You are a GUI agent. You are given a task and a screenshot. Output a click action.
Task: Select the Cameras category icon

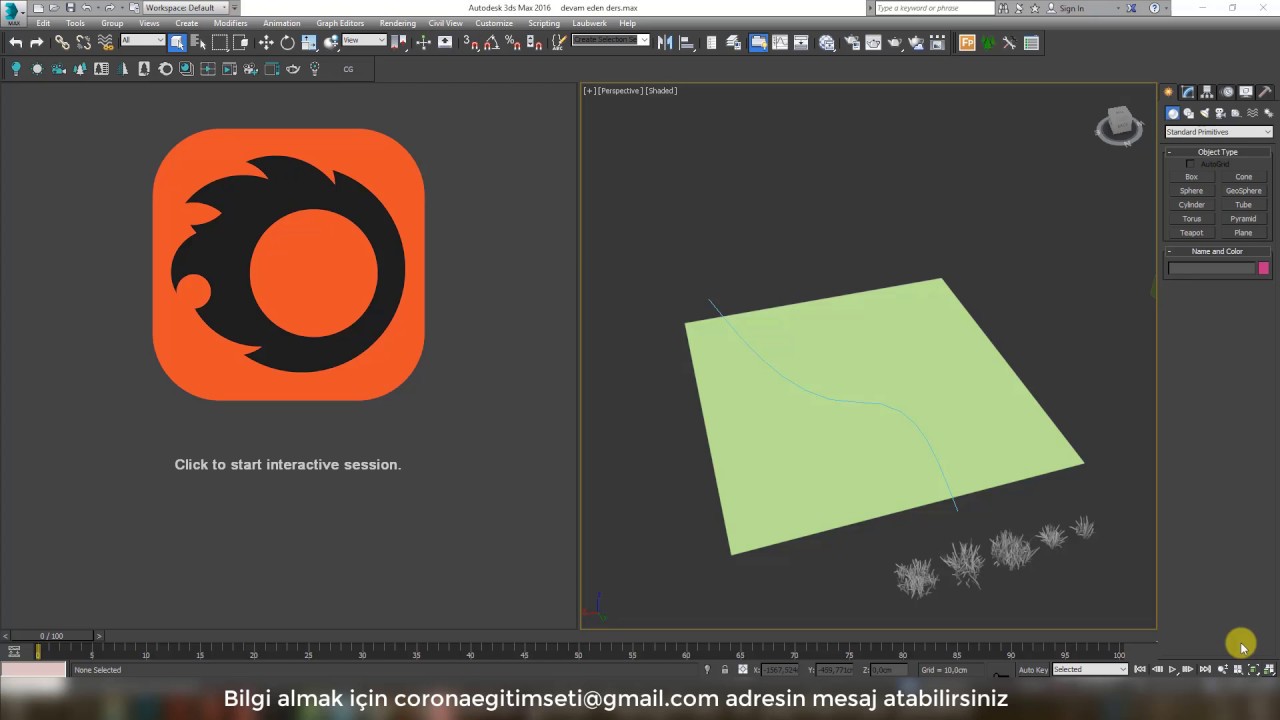coord(1220,113)
